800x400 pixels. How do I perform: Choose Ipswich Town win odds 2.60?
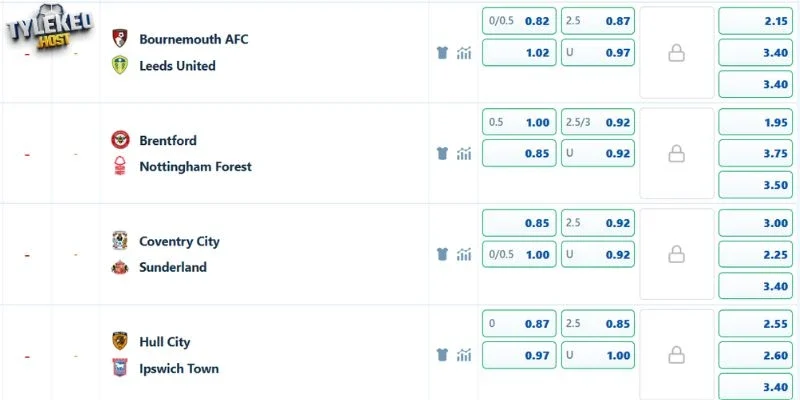[x=756, y=356]
